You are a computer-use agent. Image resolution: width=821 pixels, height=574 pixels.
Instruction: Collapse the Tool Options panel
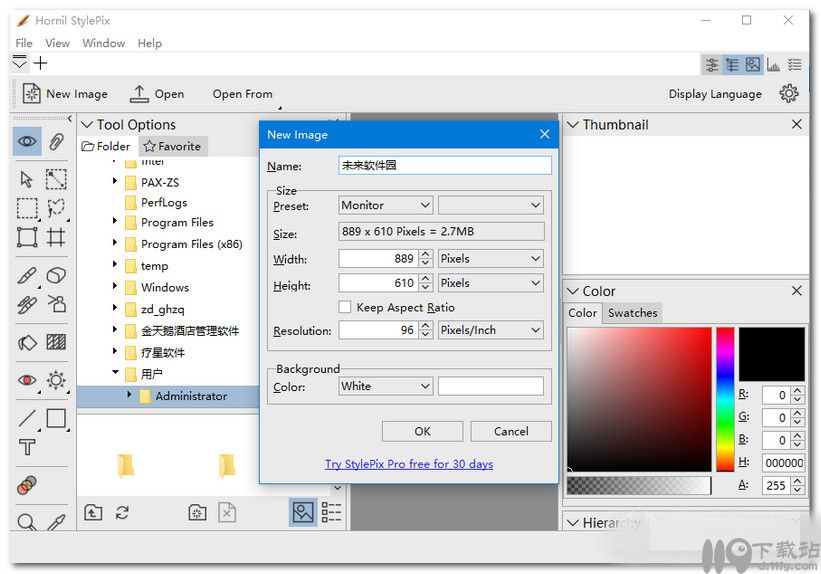87,125
